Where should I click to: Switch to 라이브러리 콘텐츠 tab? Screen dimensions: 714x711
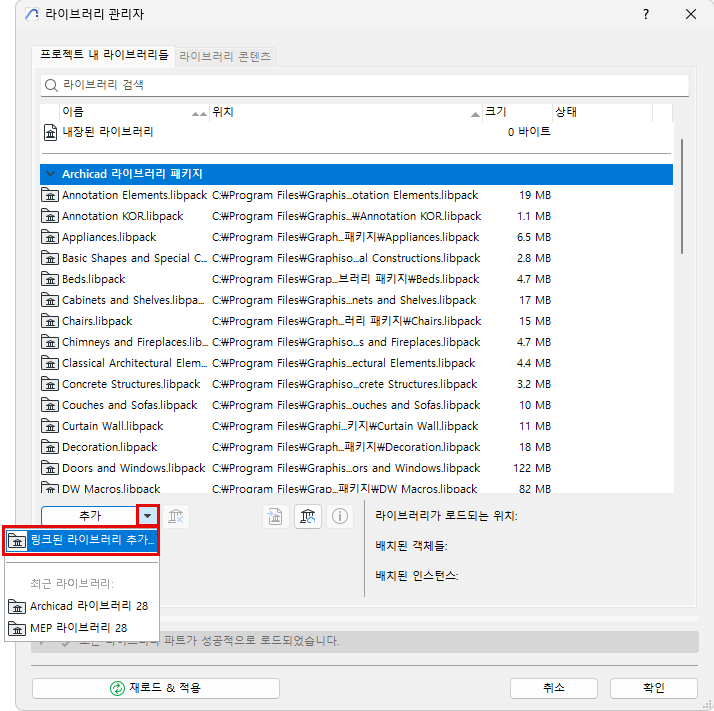[x=225, y=56]
